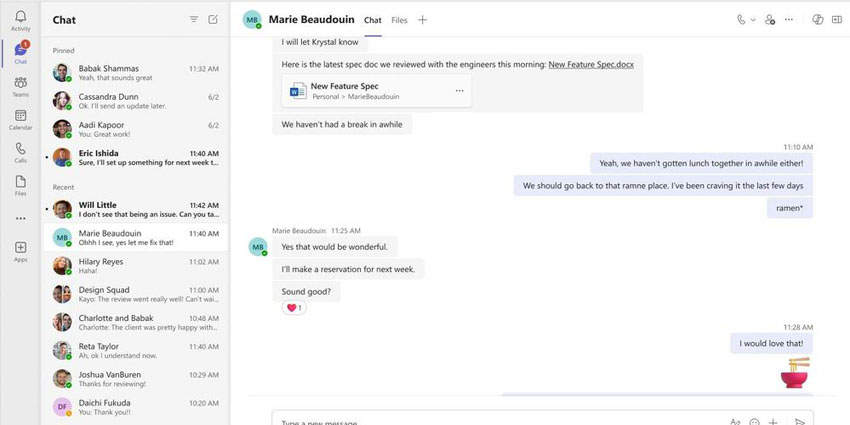Open more compose actions plus icon

tap(773, 422)
